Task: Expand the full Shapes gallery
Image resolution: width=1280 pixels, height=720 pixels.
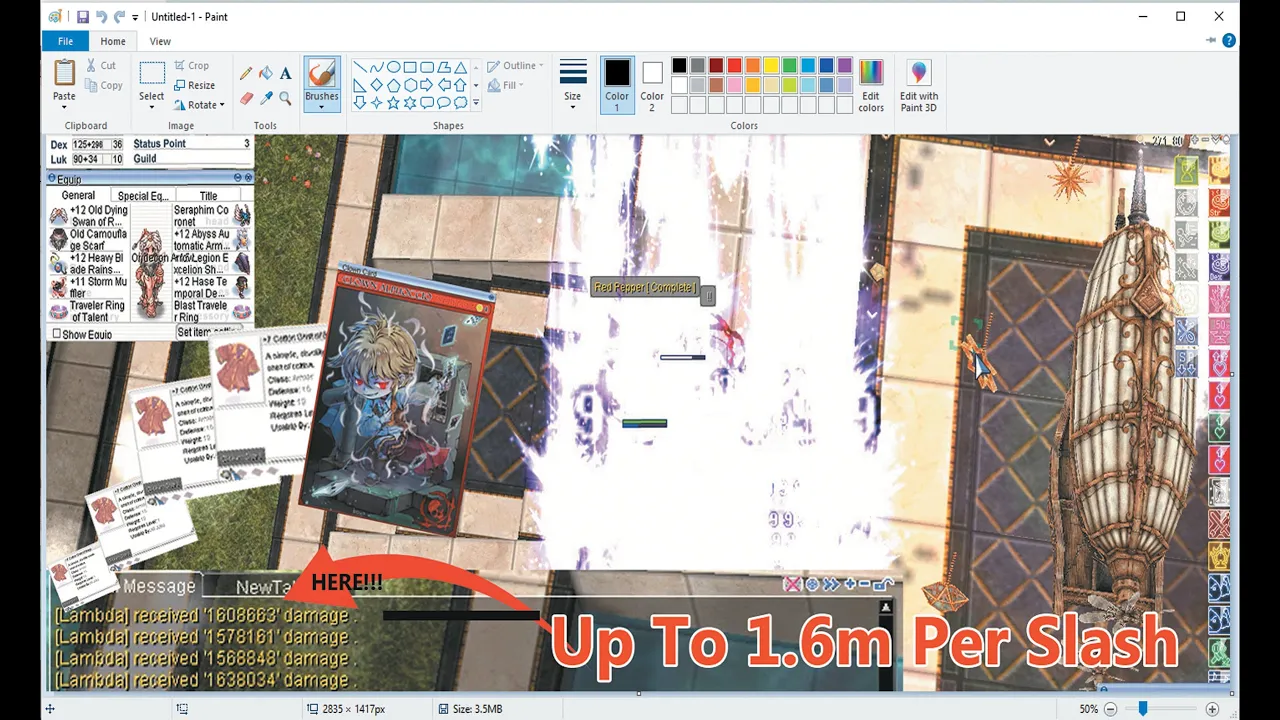Action: pyautogui.click(x=476, y=103)
